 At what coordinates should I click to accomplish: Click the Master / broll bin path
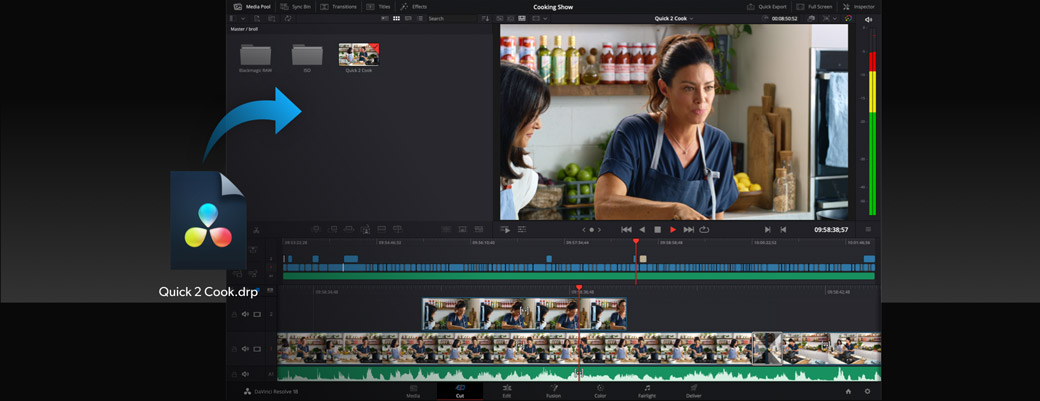point(244,29)
